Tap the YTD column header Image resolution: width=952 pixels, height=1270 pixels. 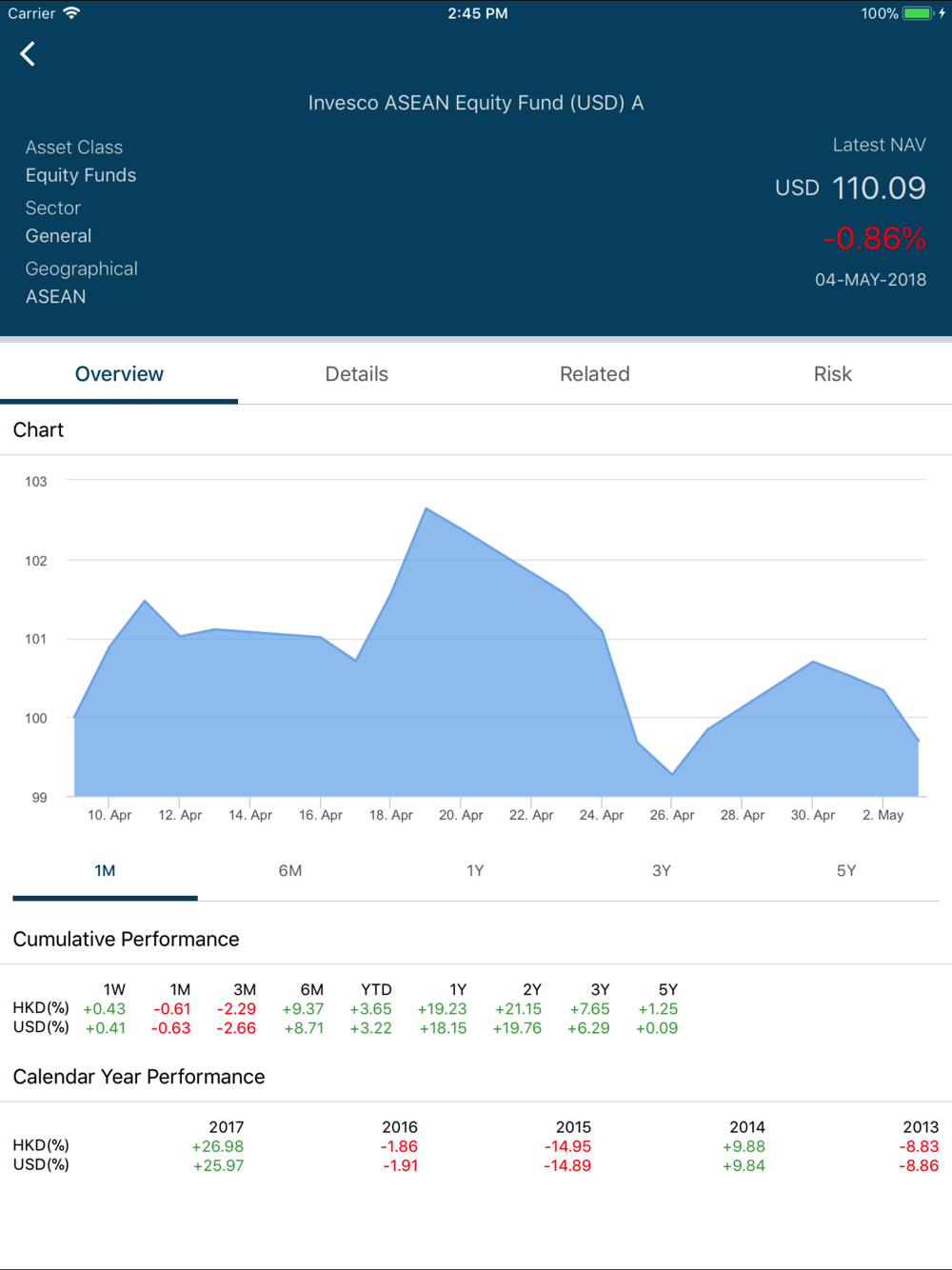[376, 990]
